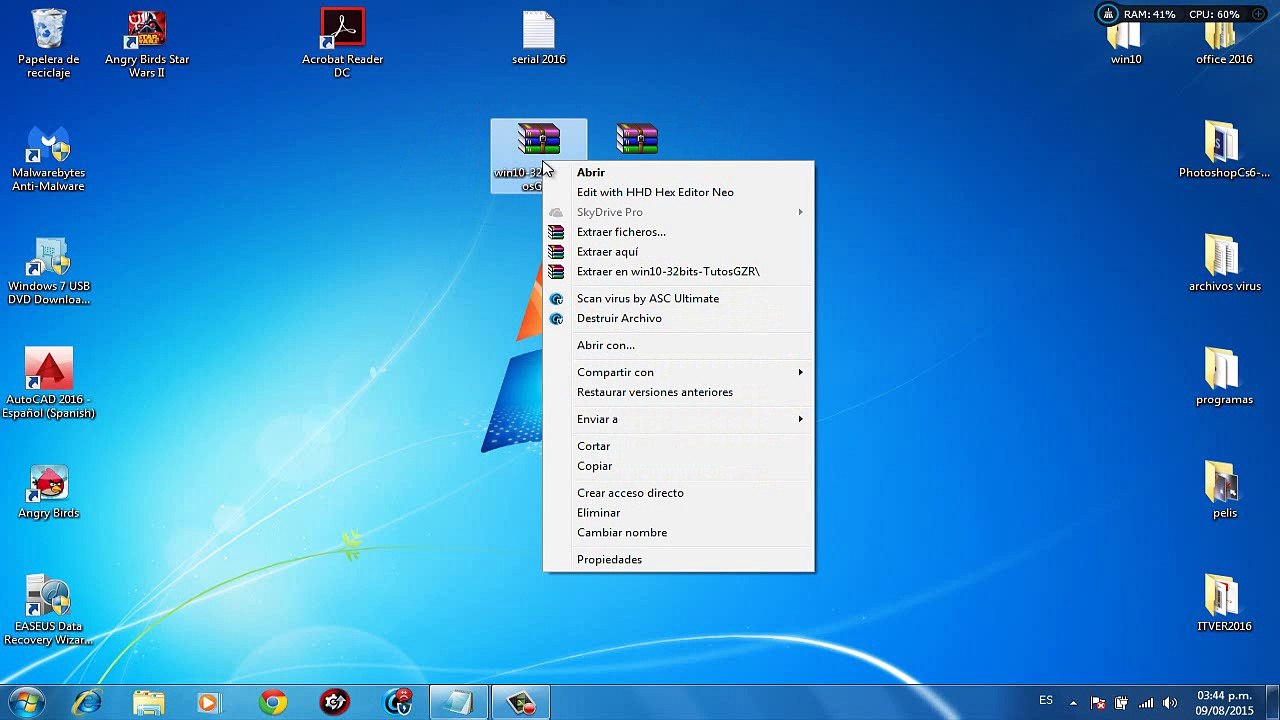Open Internet Explorer from the taskbar
Image resolution: width=1280 pixels, height=720 pixels.
[x=88, y=703]
